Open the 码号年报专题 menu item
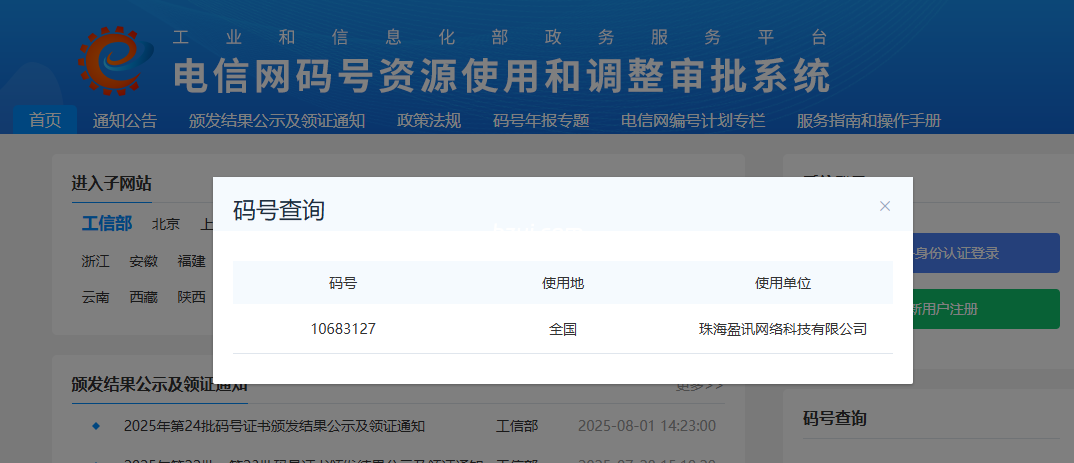 541,121
